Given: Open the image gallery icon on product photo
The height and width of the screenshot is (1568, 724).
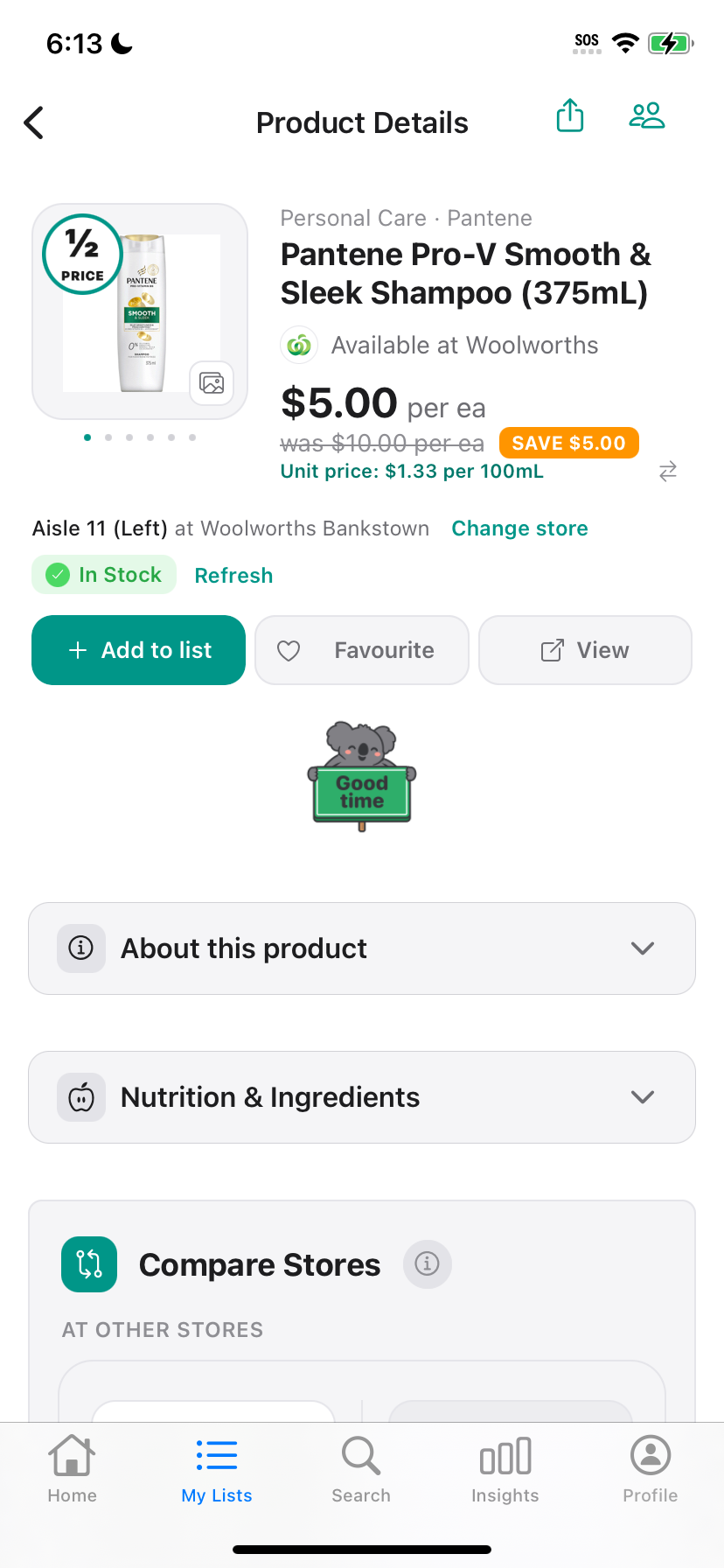Looking at the screenshot, I should [212, 382].
